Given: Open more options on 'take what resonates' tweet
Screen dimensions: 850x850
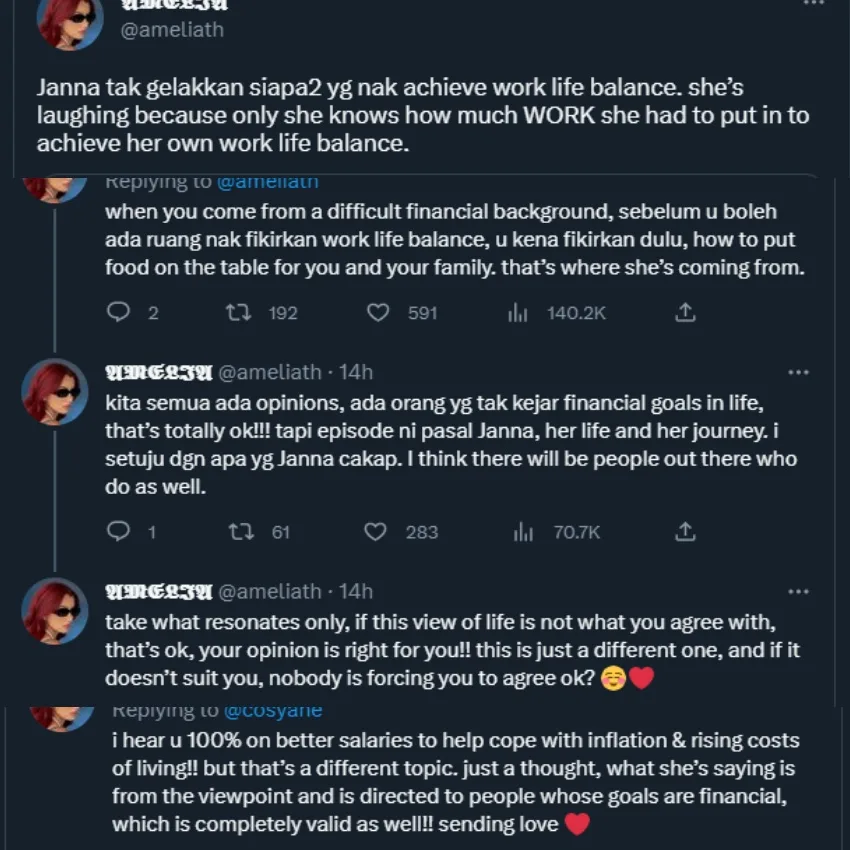Looking at the screenshot, I should pos(798,591).
